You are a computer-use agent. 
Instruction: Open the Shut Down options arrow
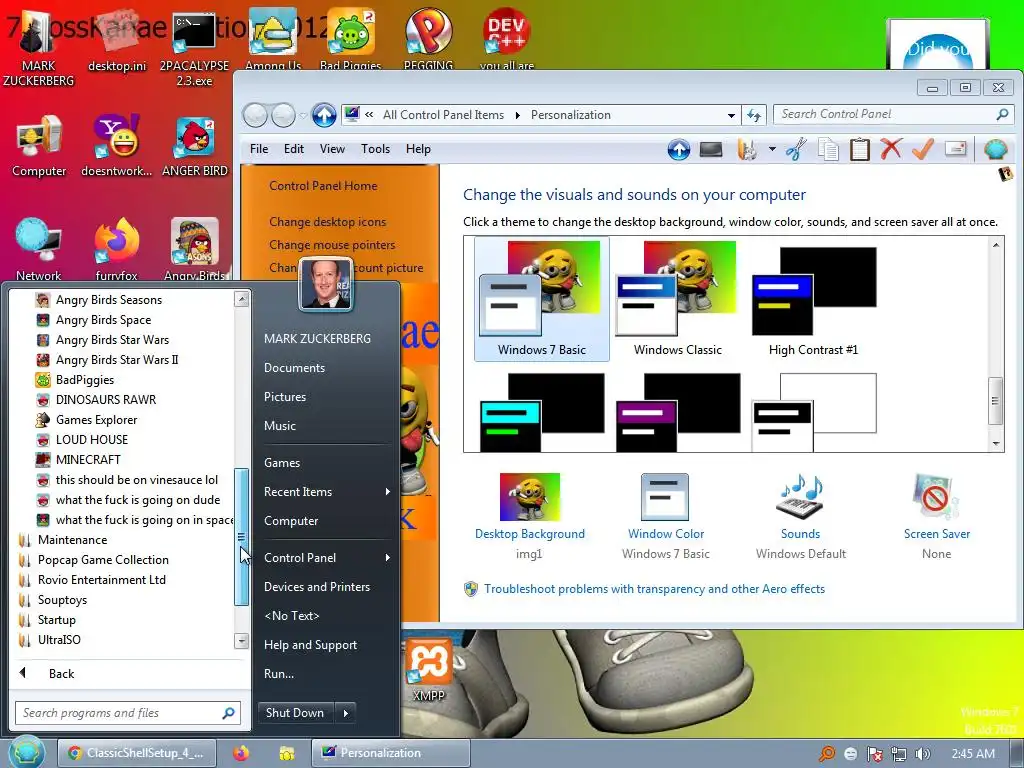345,713
